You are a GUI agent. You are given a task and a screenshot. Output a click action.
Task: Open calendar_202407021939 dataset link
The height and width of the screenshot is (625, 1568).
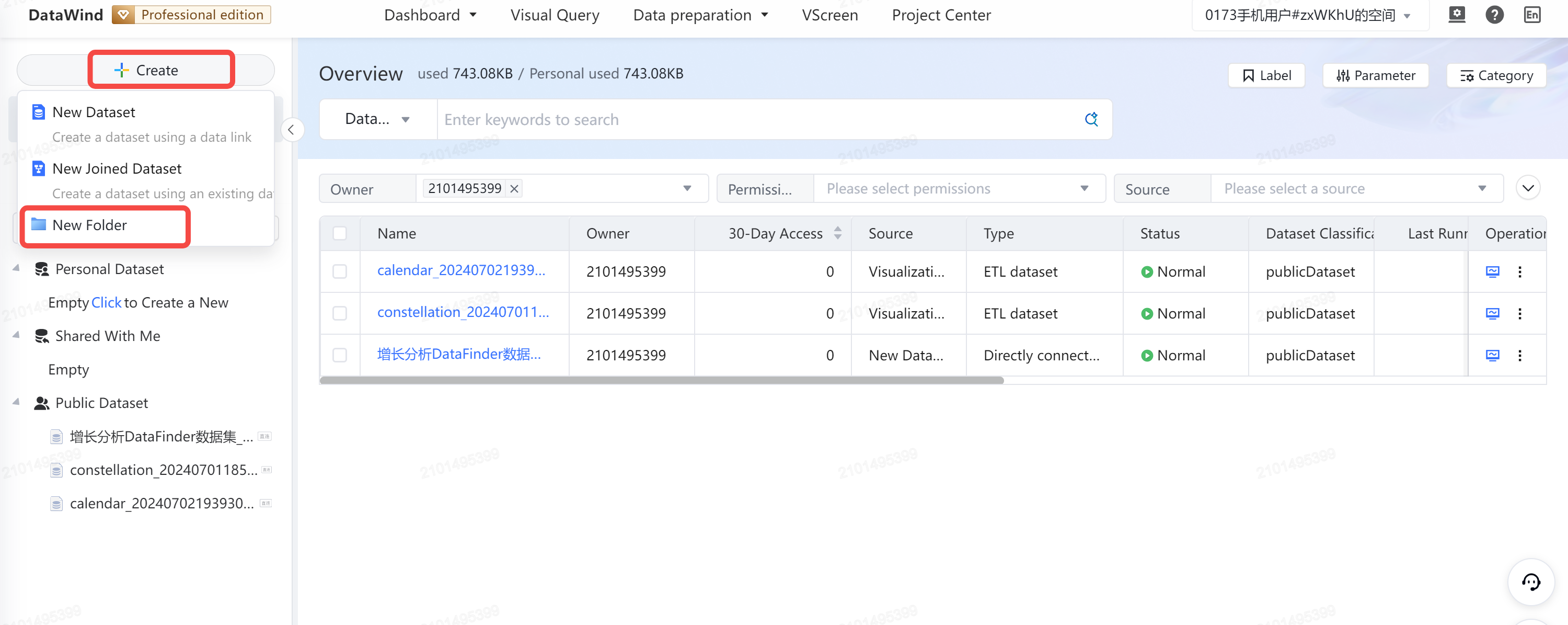point(461,270)
